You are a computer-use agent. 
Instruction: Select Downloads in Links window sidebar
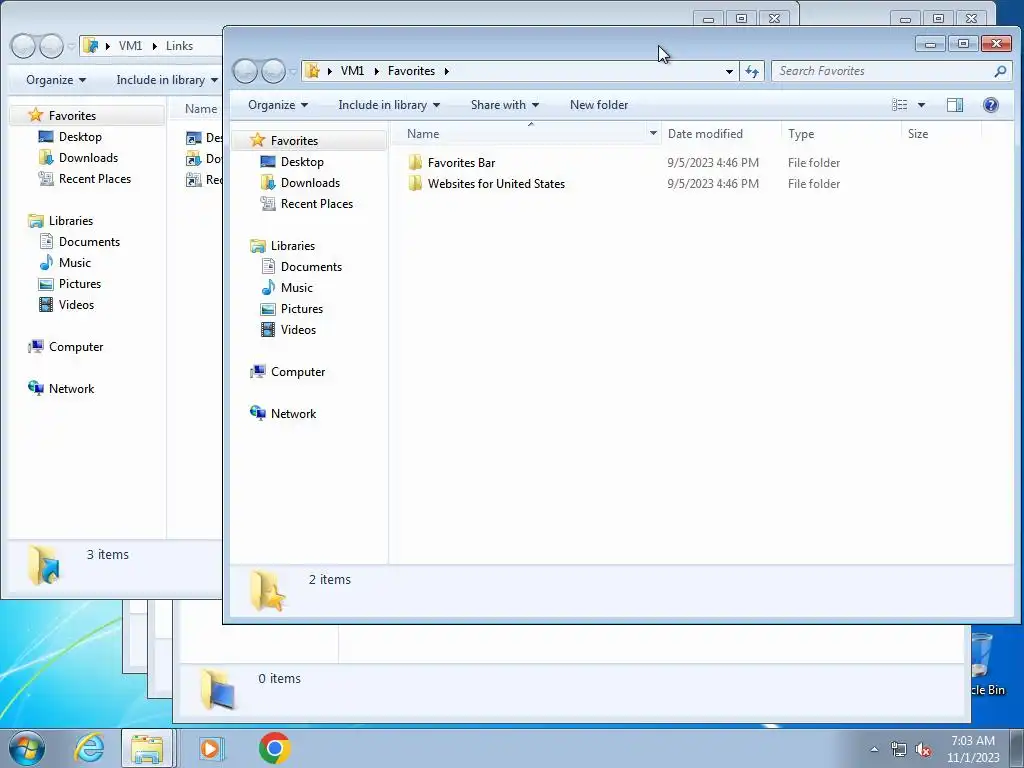(88, 158)
